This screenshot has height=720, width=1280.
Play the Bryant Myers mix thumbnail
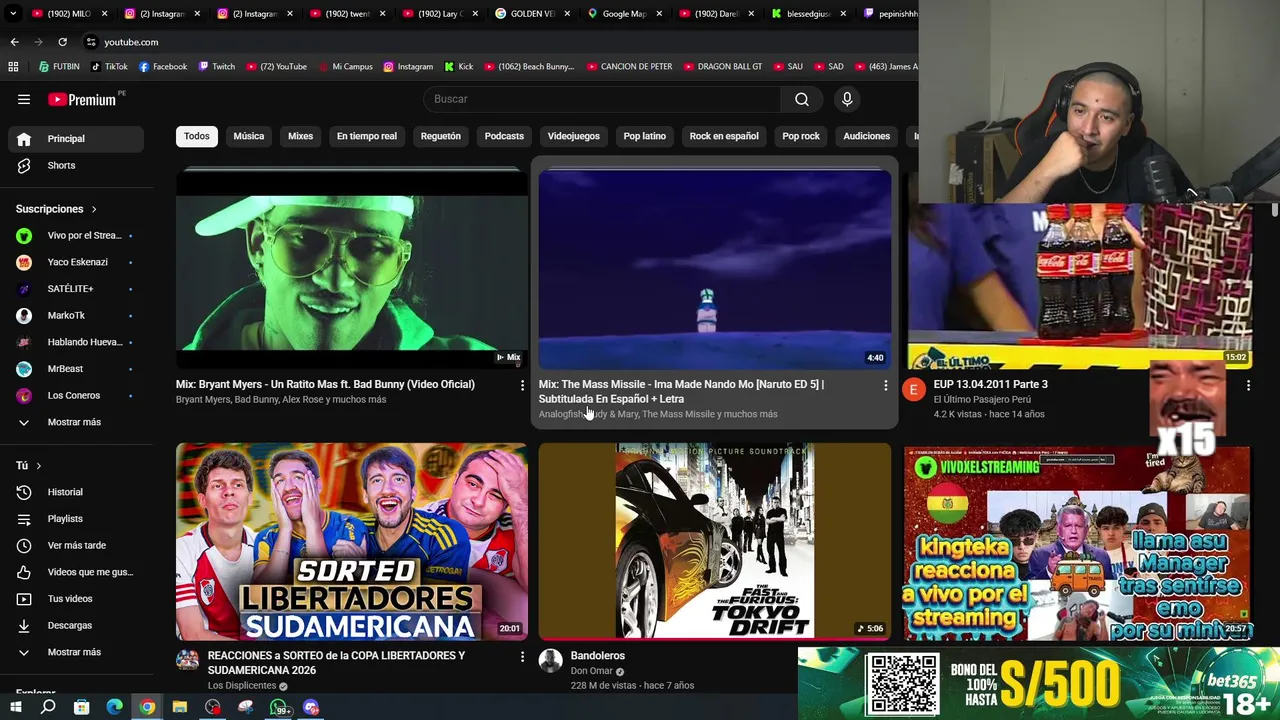tap(352, 268)
